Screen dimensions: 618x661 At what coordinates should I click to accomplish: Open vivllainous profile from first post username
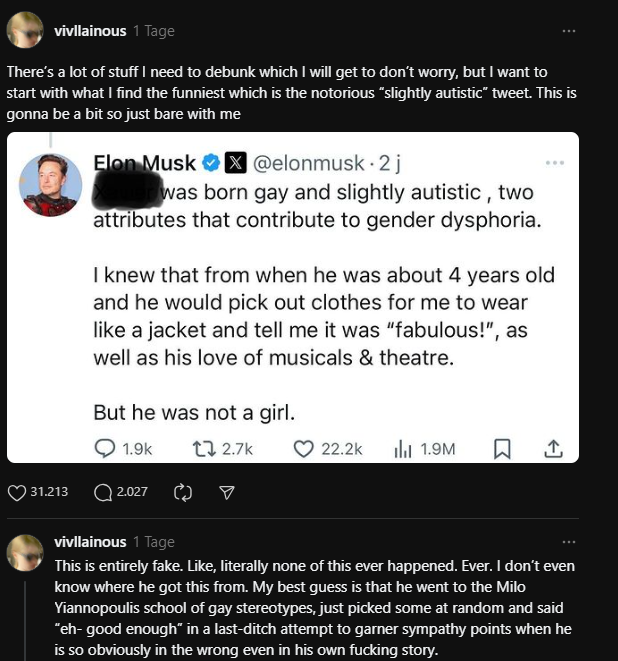90,31
